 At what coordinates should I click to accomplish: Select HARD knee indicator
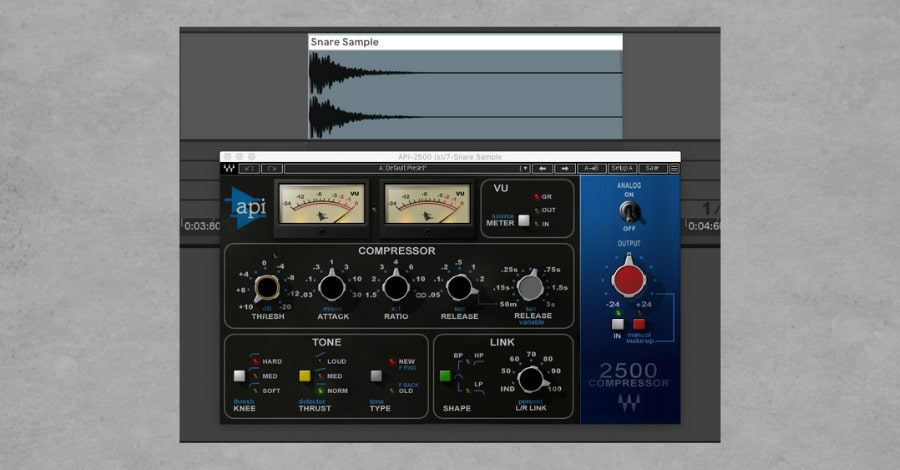[x=255, y=362]
